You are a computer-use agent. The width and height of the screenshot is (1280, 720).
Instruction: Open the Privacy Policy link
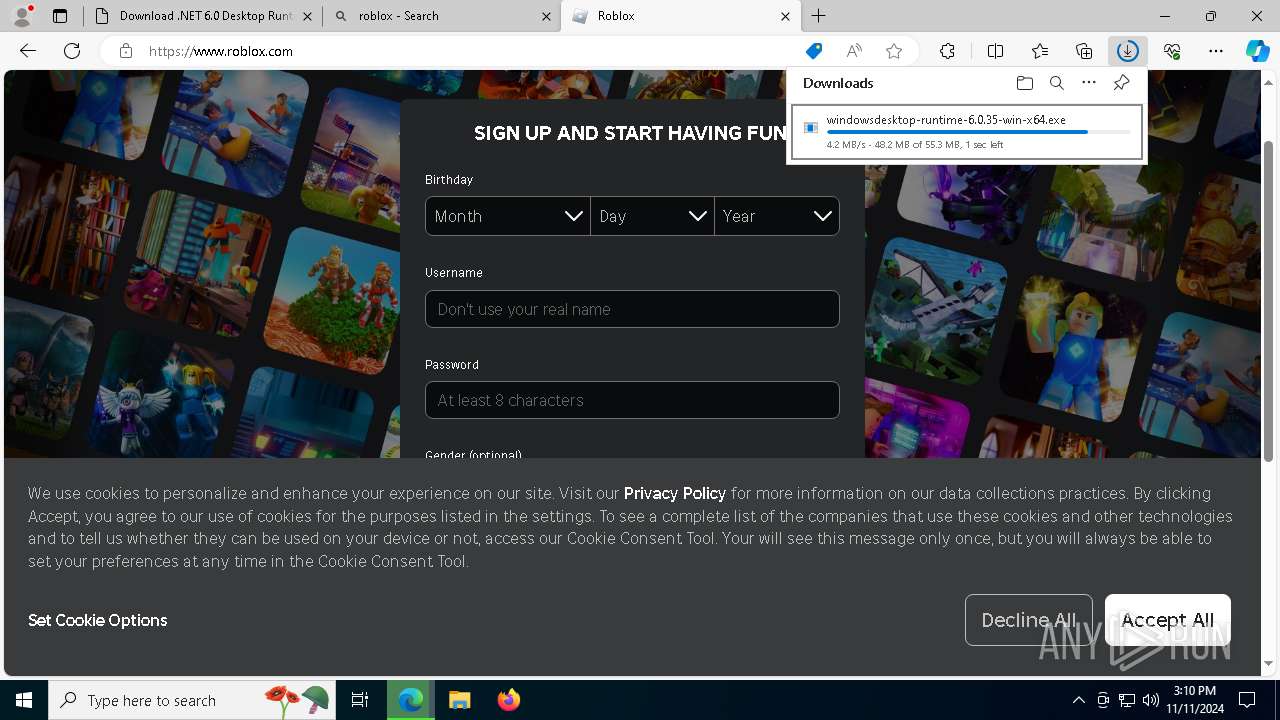(675, 493)
